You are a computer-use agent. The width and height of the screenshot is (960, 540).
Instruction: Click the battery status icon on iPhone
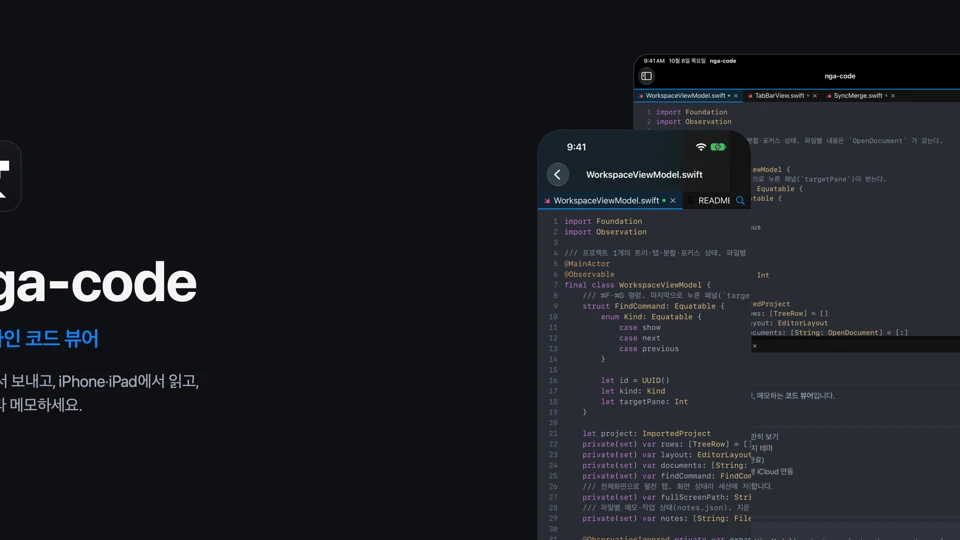tap(718, 147)
